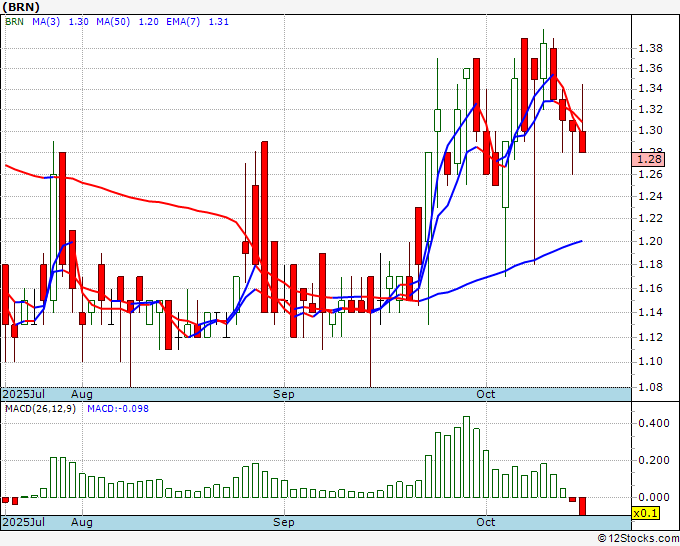Click the last red negative MACD bar

tap(582, 507)
